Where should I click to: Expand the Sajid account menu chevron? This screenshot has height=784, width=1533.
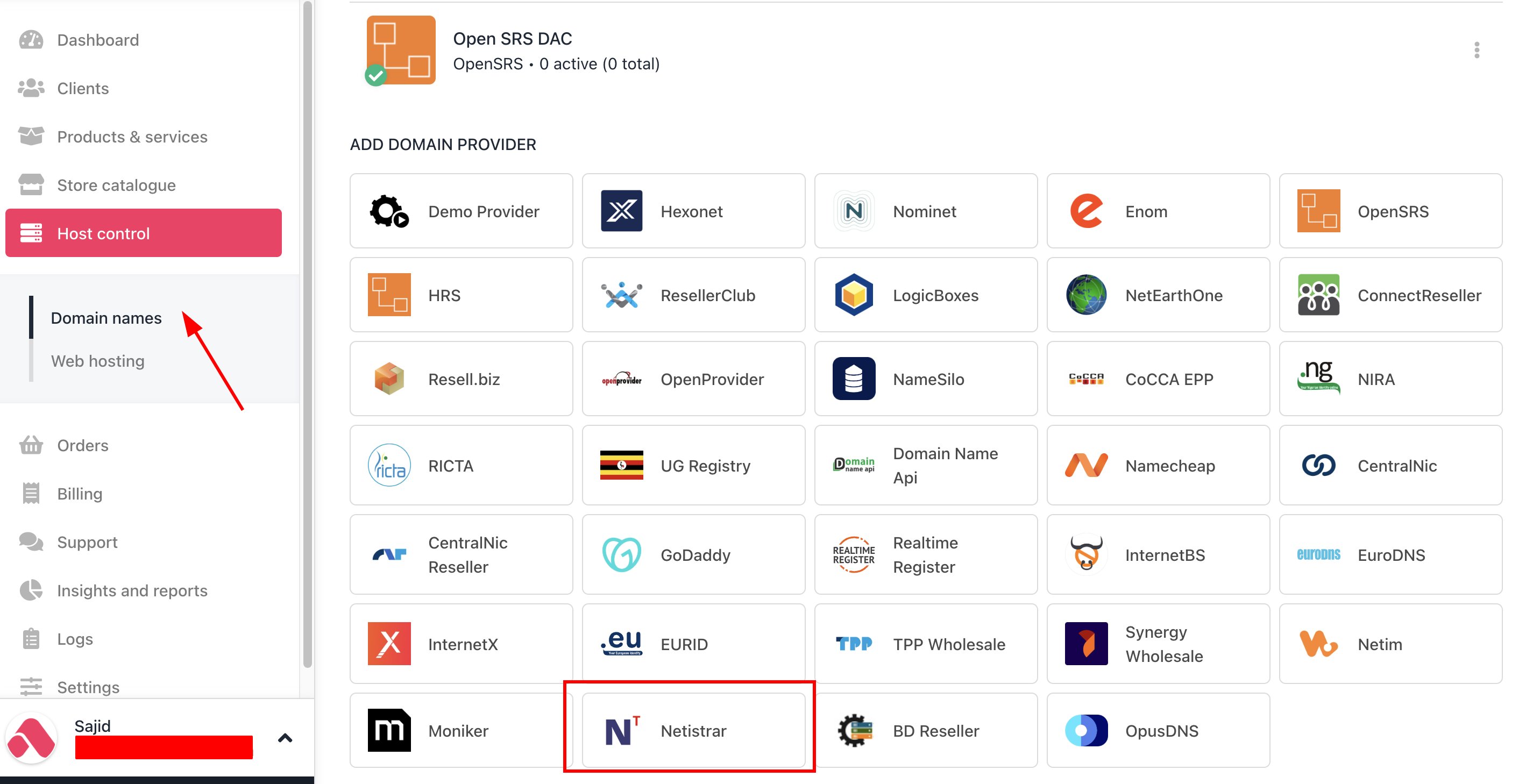[285, 738]
